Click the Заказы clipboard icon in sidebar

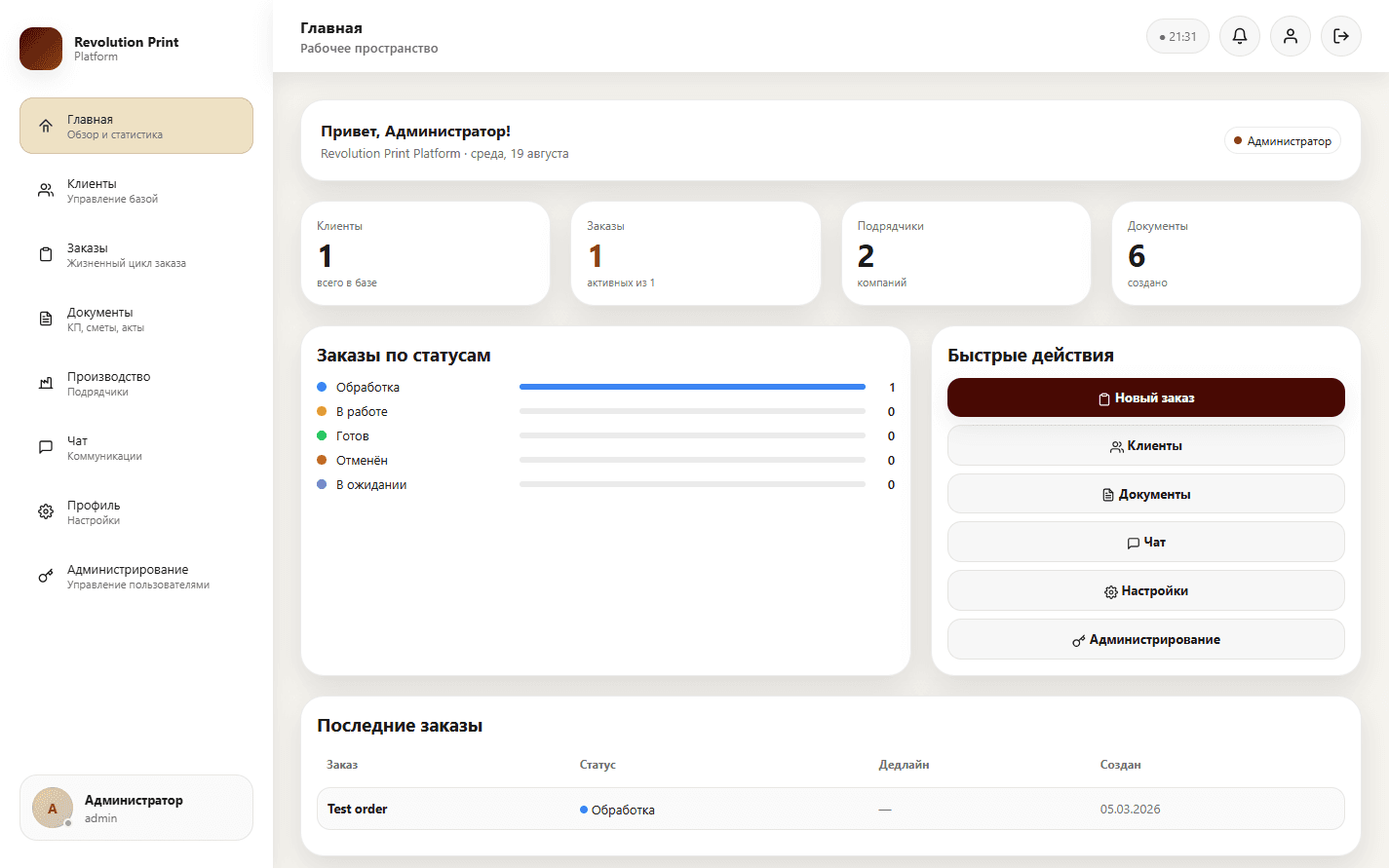click(x=46, y=254)
